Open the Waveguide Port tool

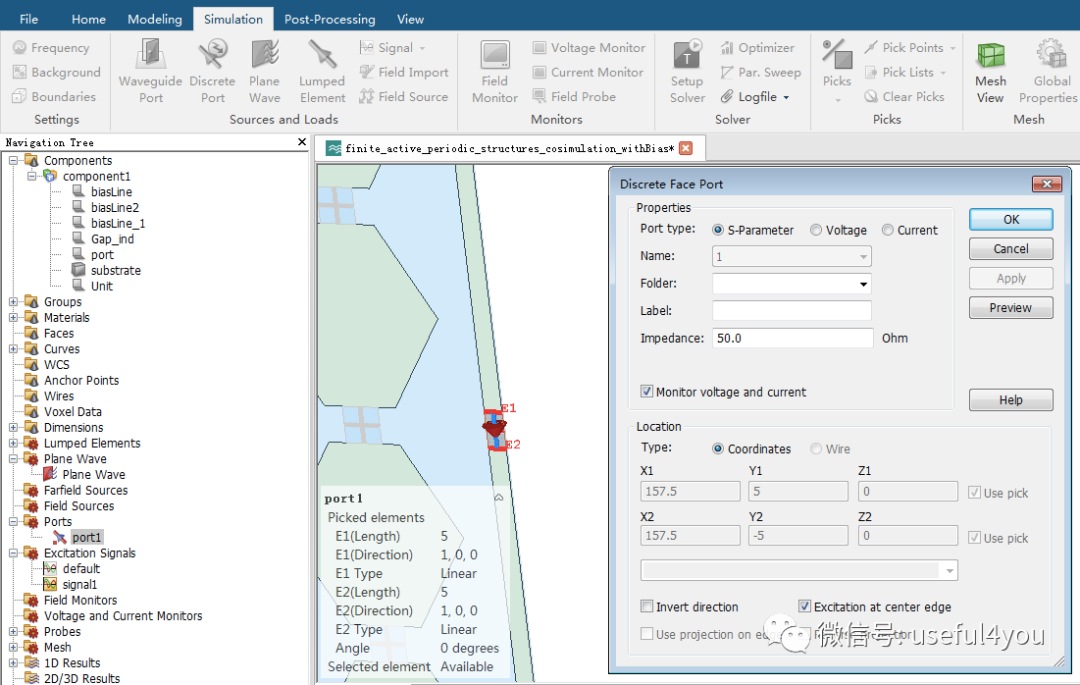pyautogui.click(x=150, y=72)
